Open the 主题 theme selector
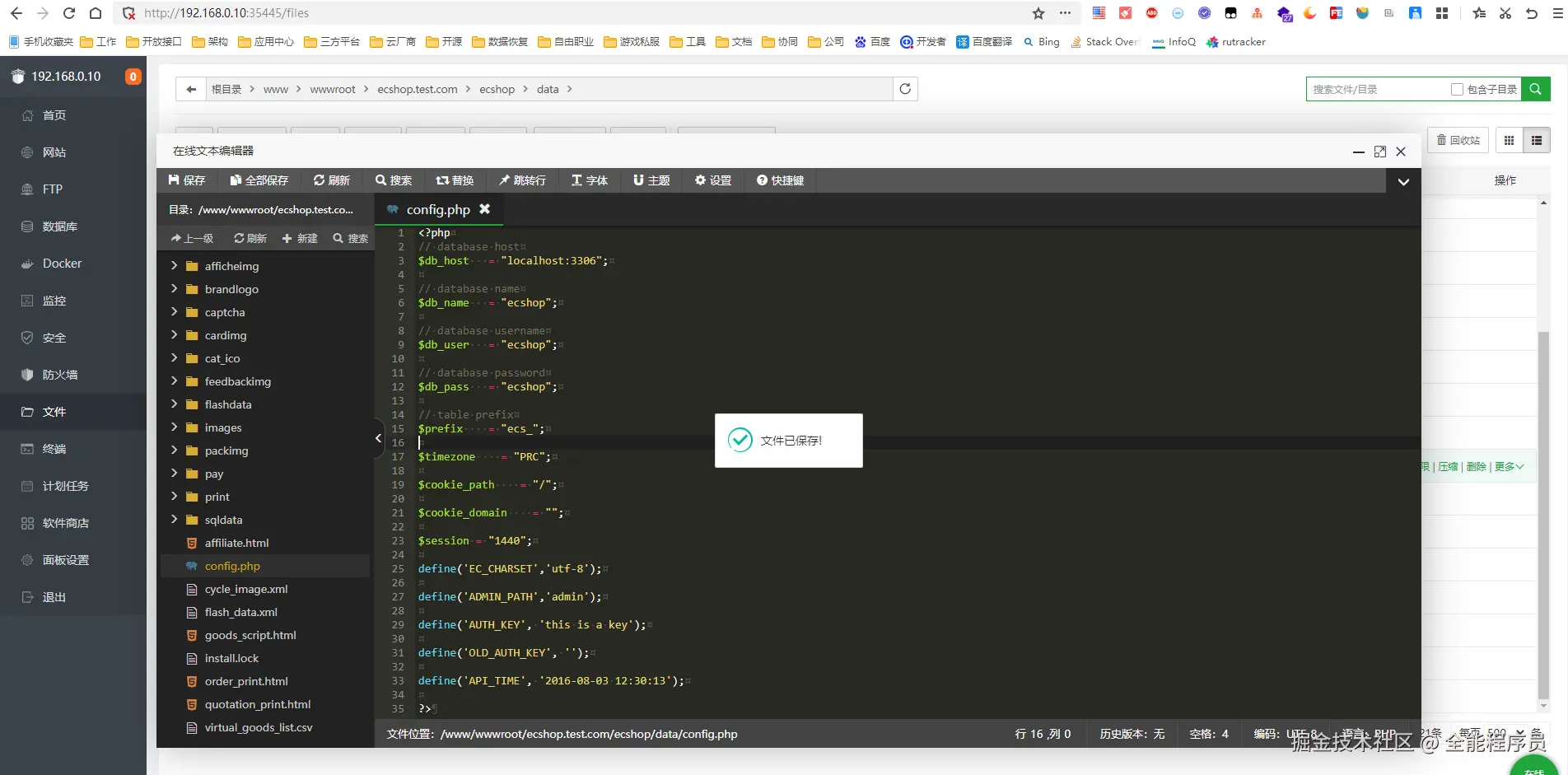1568x775 pixels. [651, 180]
